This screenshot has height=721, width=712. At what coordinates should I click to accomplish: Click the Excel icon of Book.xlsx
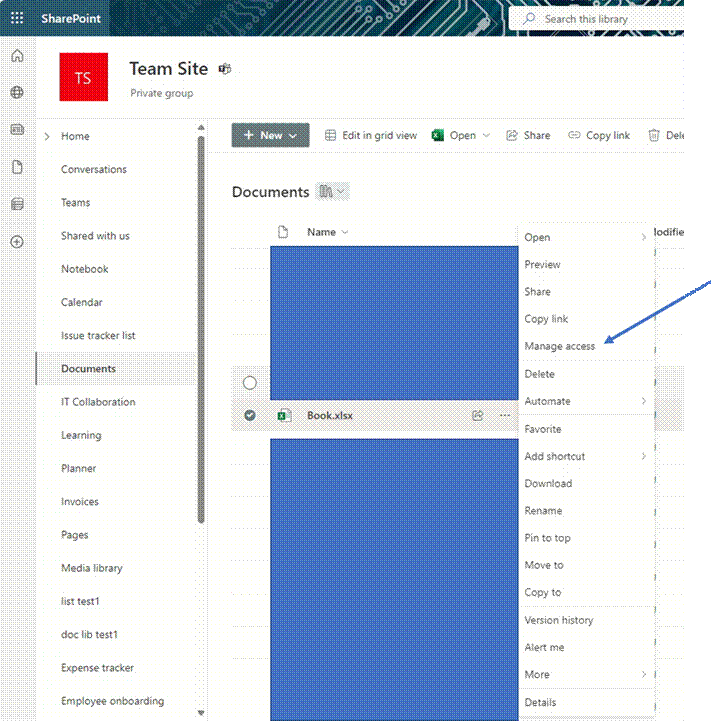point(284,416)
